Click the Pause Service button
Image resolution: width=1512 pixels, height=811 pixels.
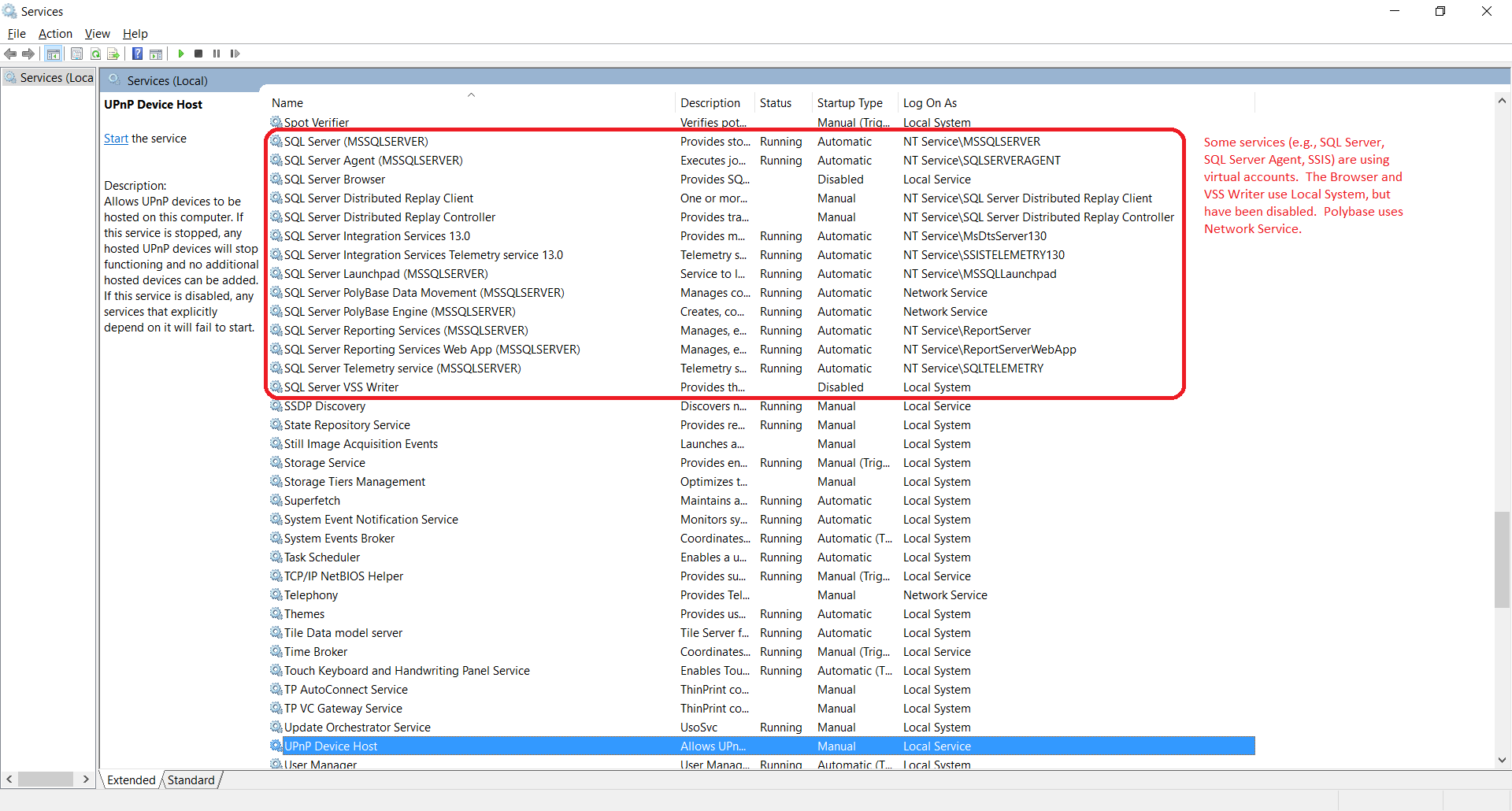click(217, 54)
